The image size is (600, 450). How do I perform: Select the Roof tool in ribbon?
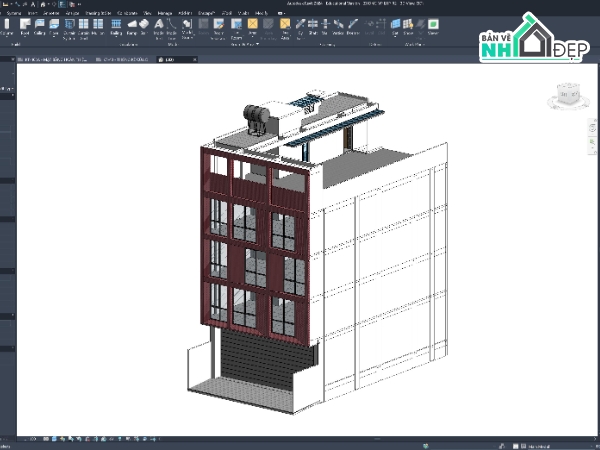click(25, 27)
